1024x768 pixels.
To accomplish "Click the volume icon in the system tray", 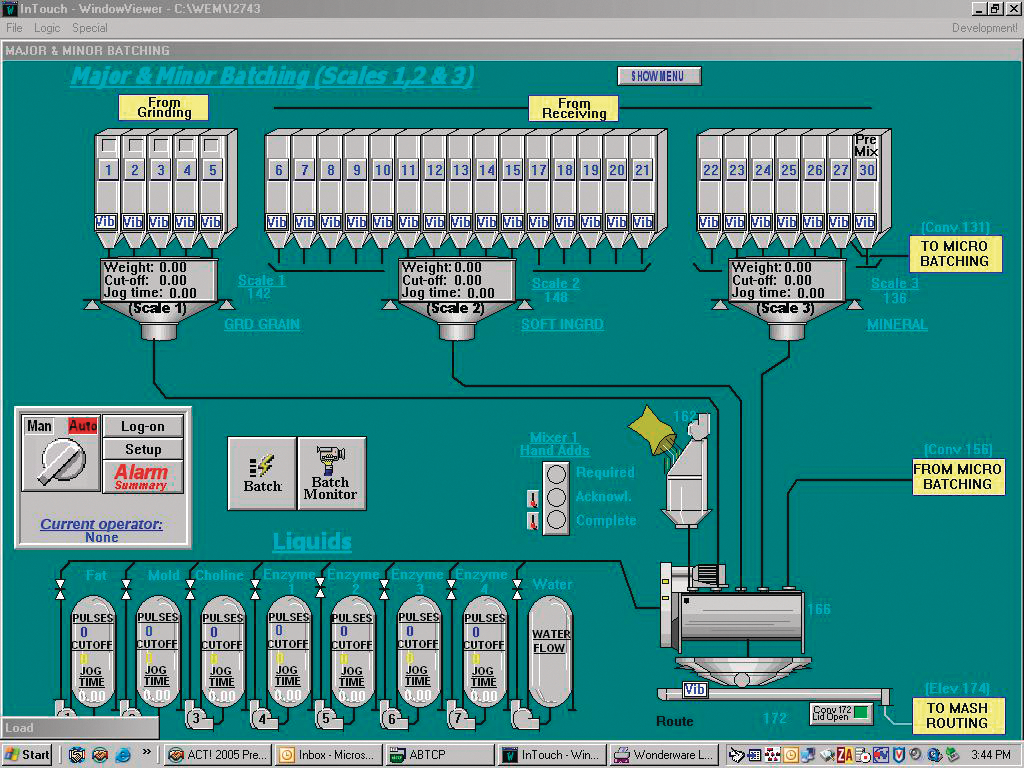I will 914,754.
